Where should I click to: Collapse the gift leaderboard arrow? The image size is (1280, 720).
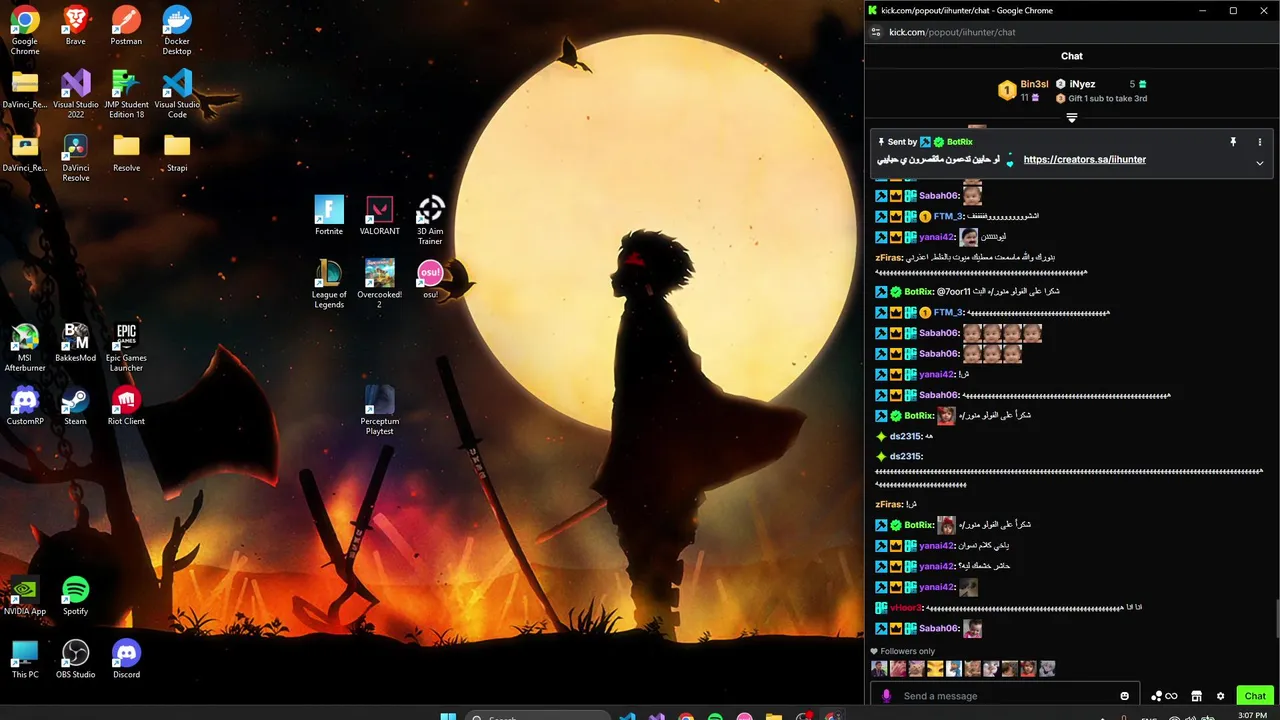(x=1072, y=118)
